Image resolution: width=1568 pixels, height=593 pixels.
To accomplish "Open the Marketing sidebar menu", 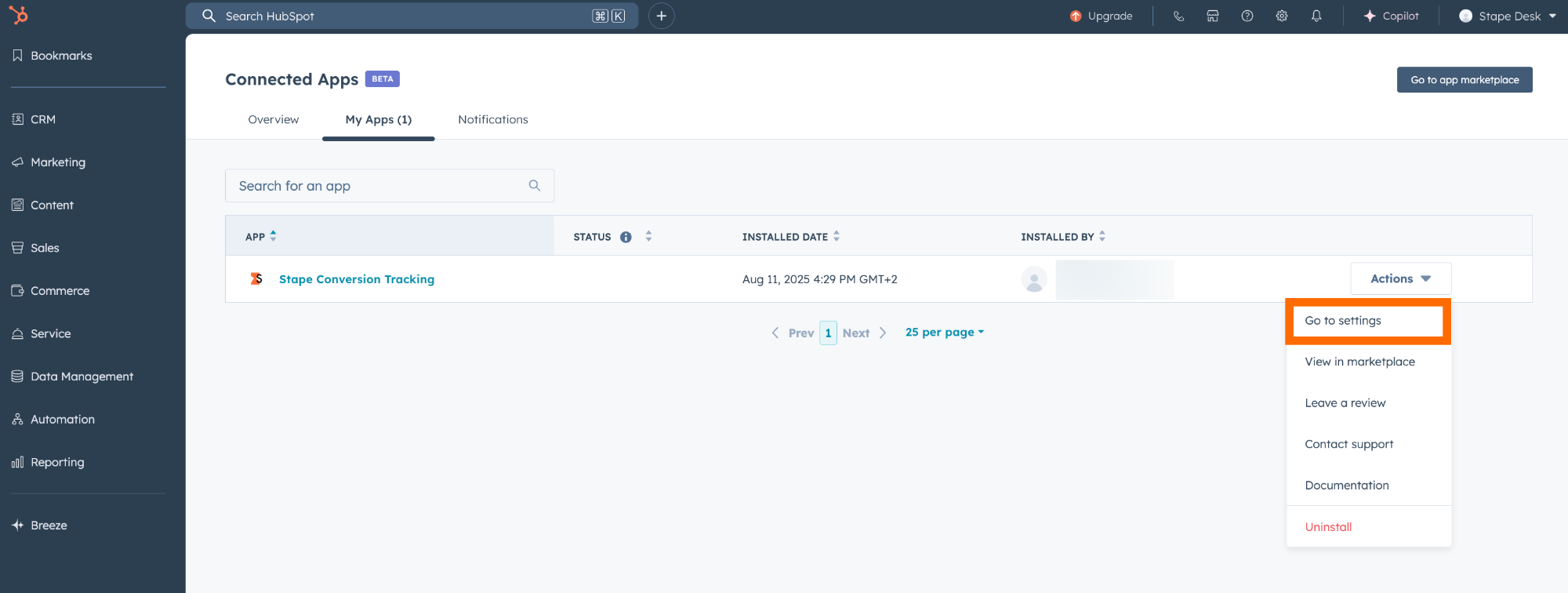I will [x=49, y=162].
